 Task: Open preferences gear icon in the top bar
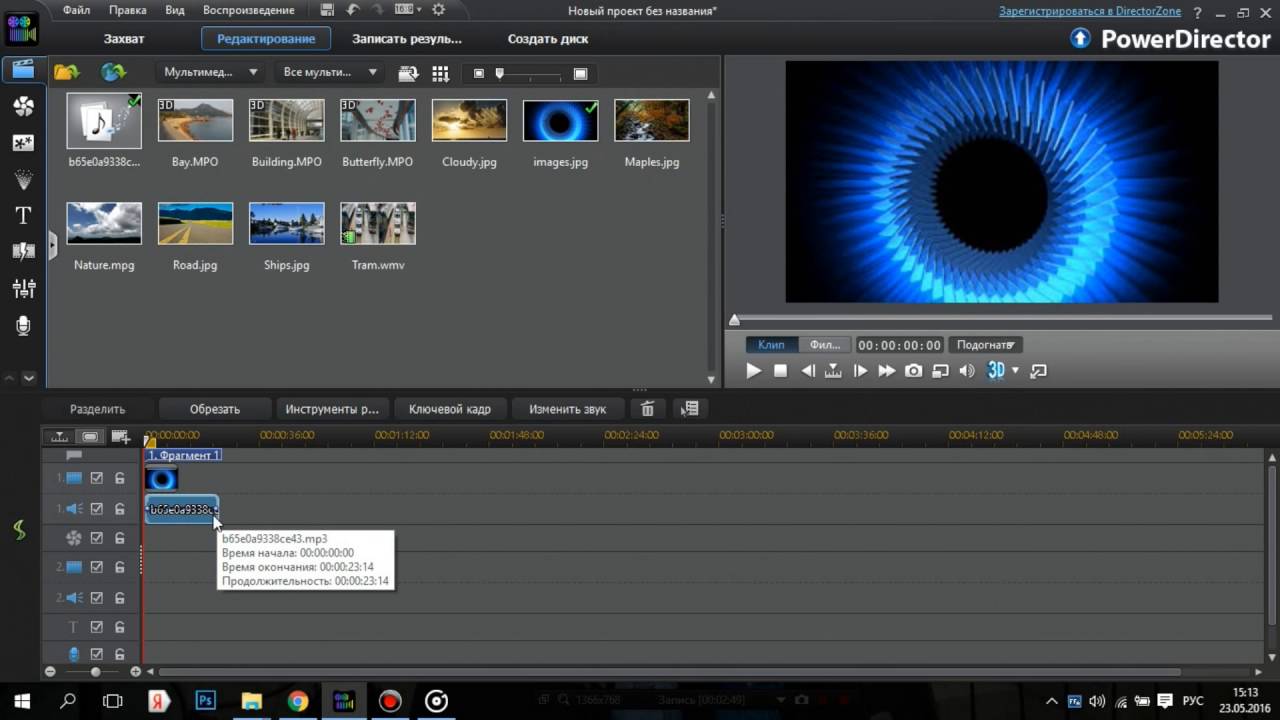(437, 10)
